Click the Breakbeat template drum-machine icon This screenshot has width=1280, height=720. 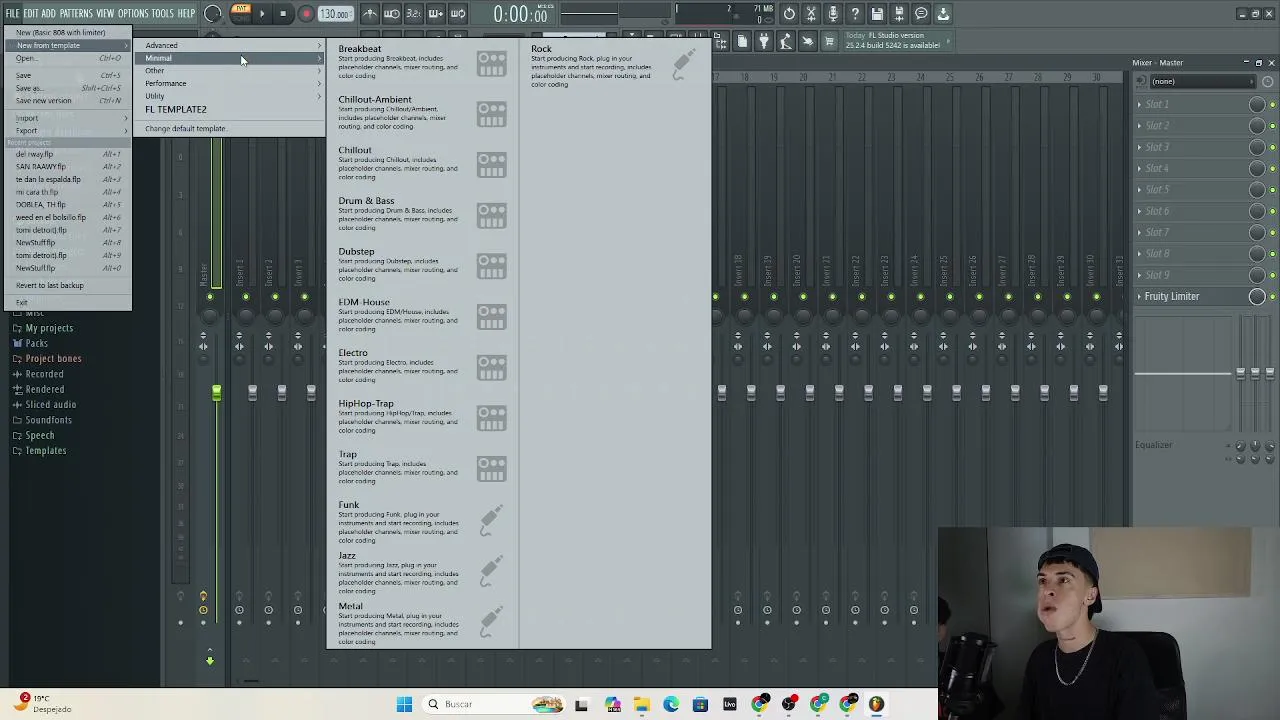(x=491, y=63)
